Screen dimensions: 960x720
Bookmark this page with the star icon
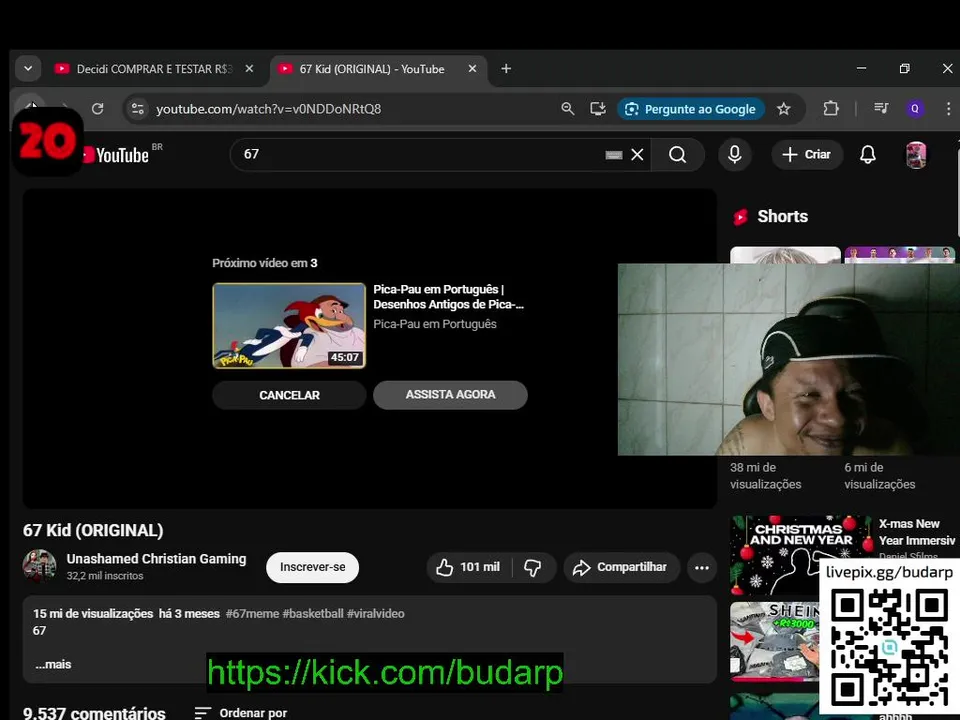(784, 109)
